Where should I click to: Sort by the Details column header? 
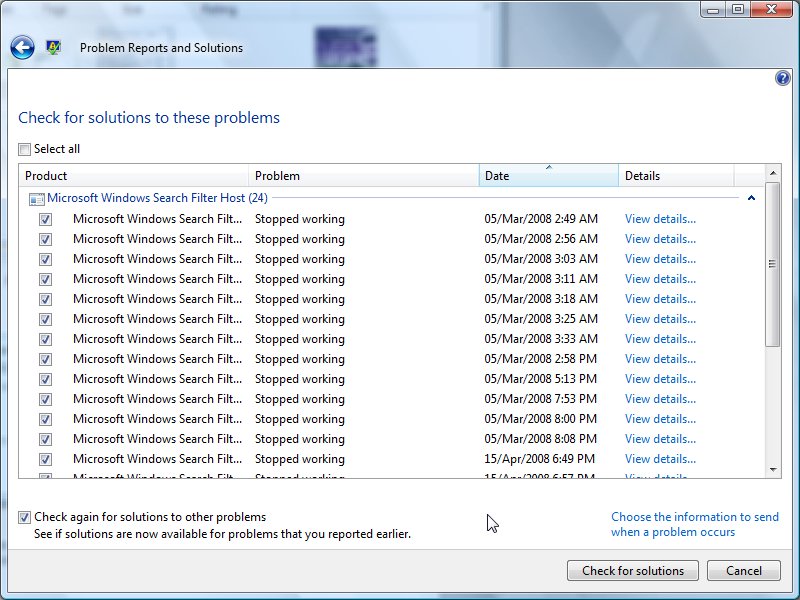tap(676, 176)
